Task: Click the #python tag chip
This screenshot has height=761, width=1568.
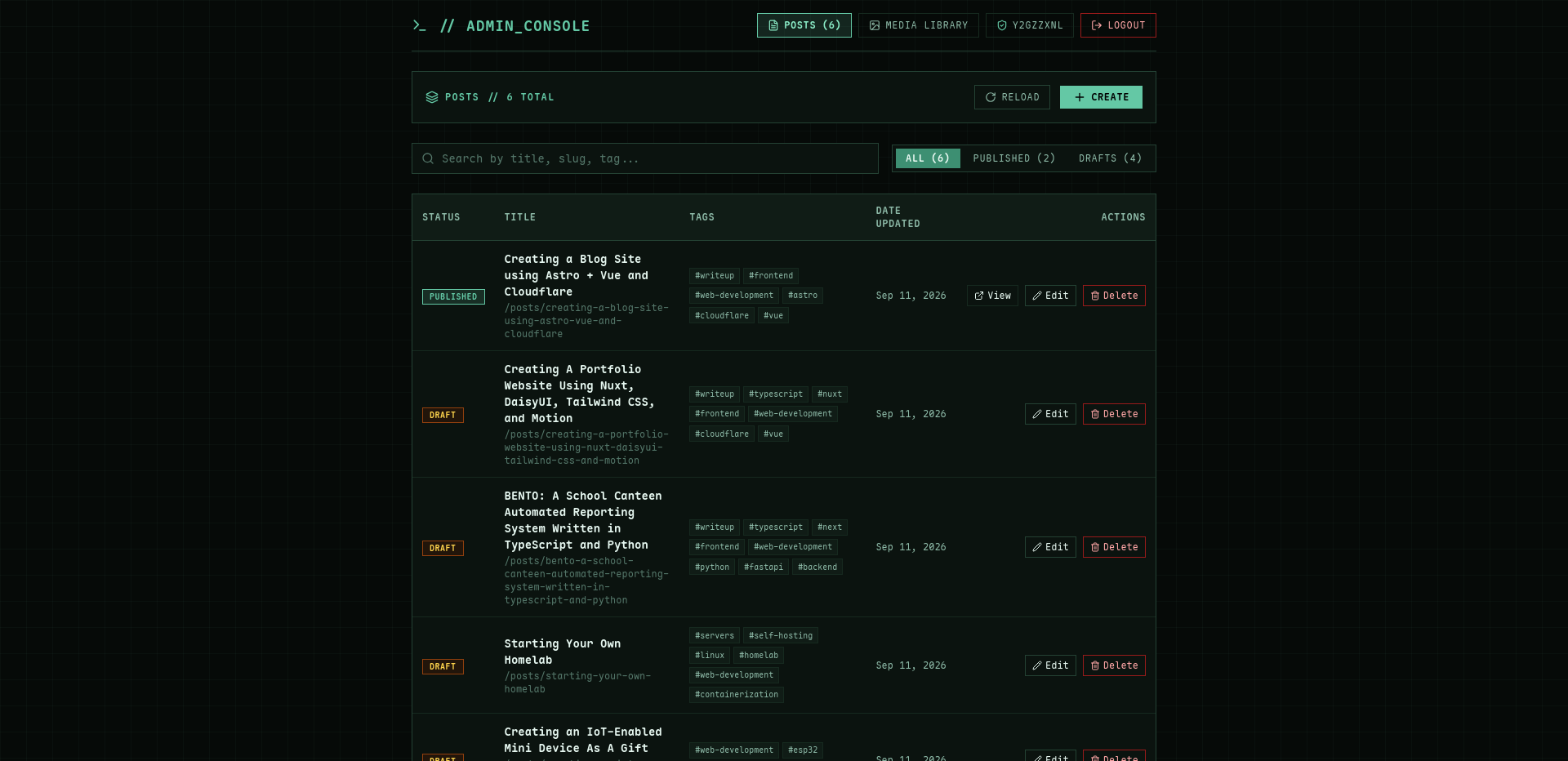Action: (712, 567)
